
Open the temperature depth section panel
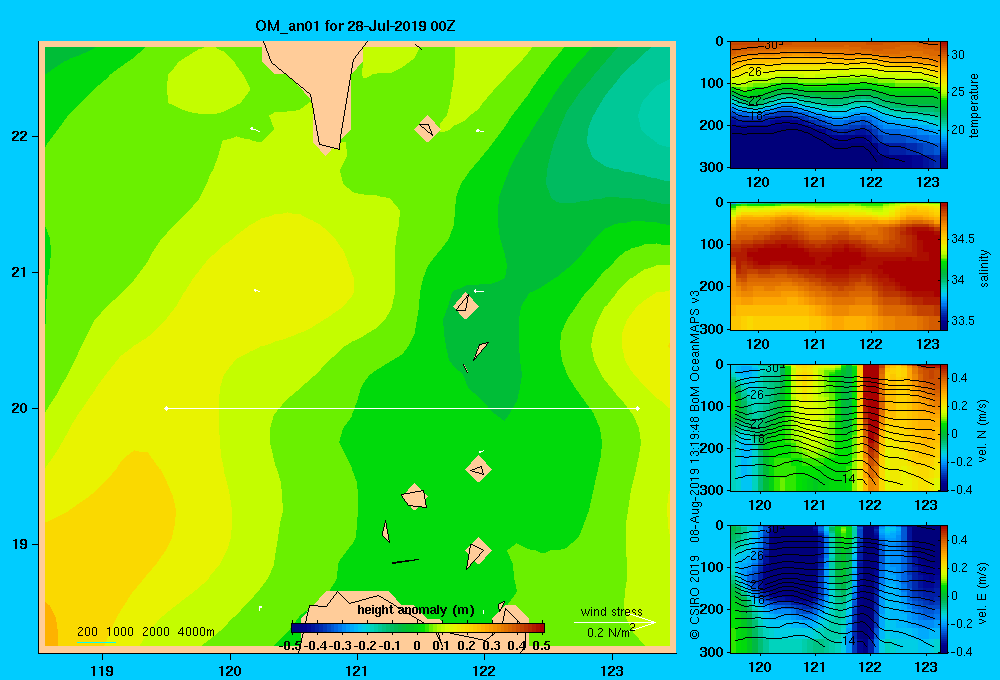(x=834, y=105)
